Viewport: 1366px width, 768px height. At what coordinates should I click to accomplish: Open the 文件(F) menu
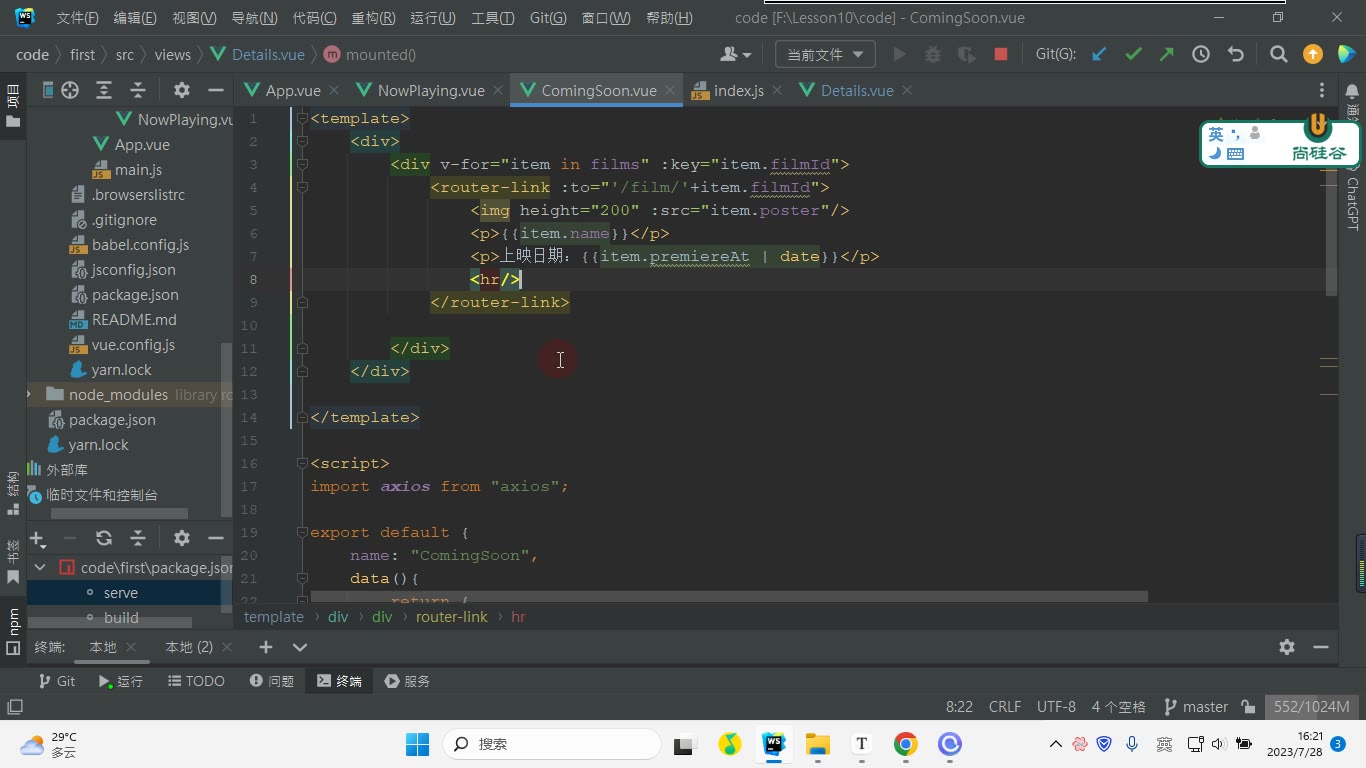pyautogui.click(x=77, y=18)
